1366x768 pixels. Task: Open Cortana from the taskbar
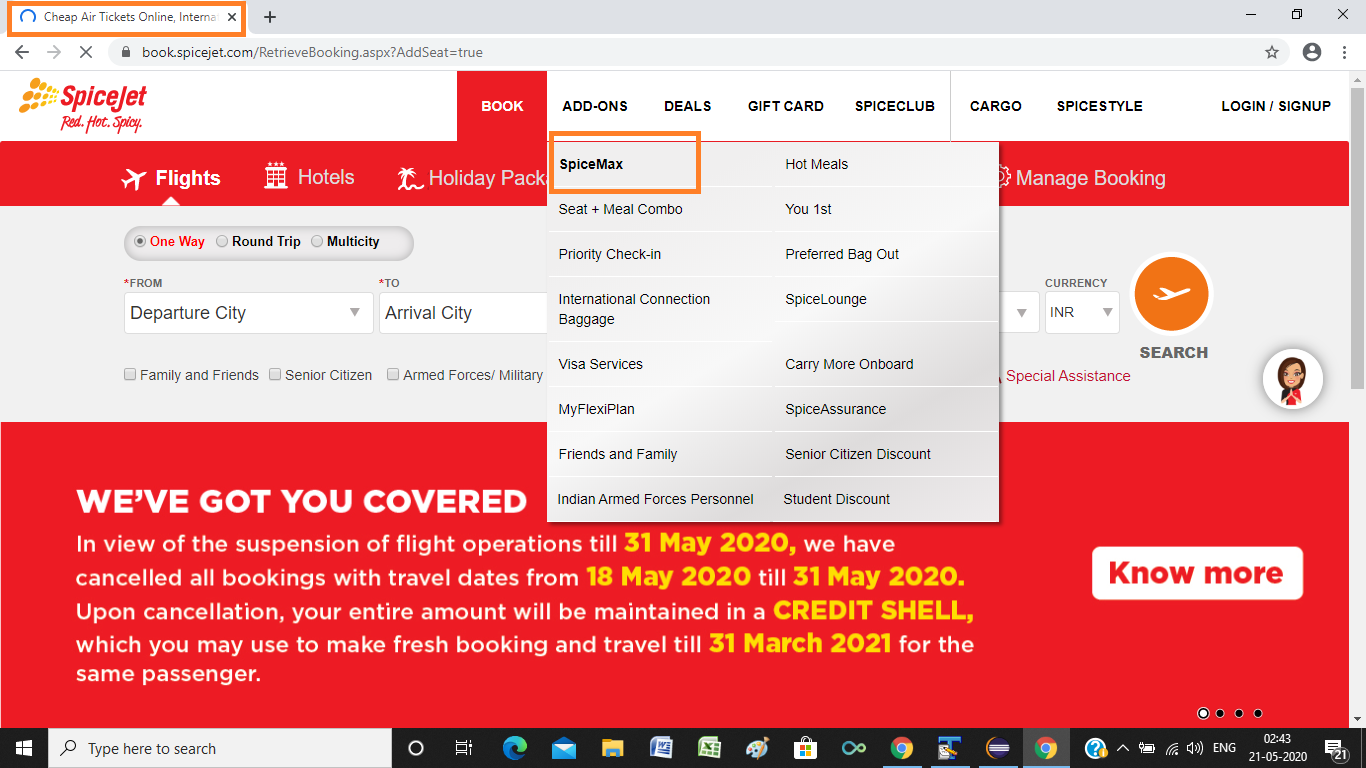[x=416, y=748]
